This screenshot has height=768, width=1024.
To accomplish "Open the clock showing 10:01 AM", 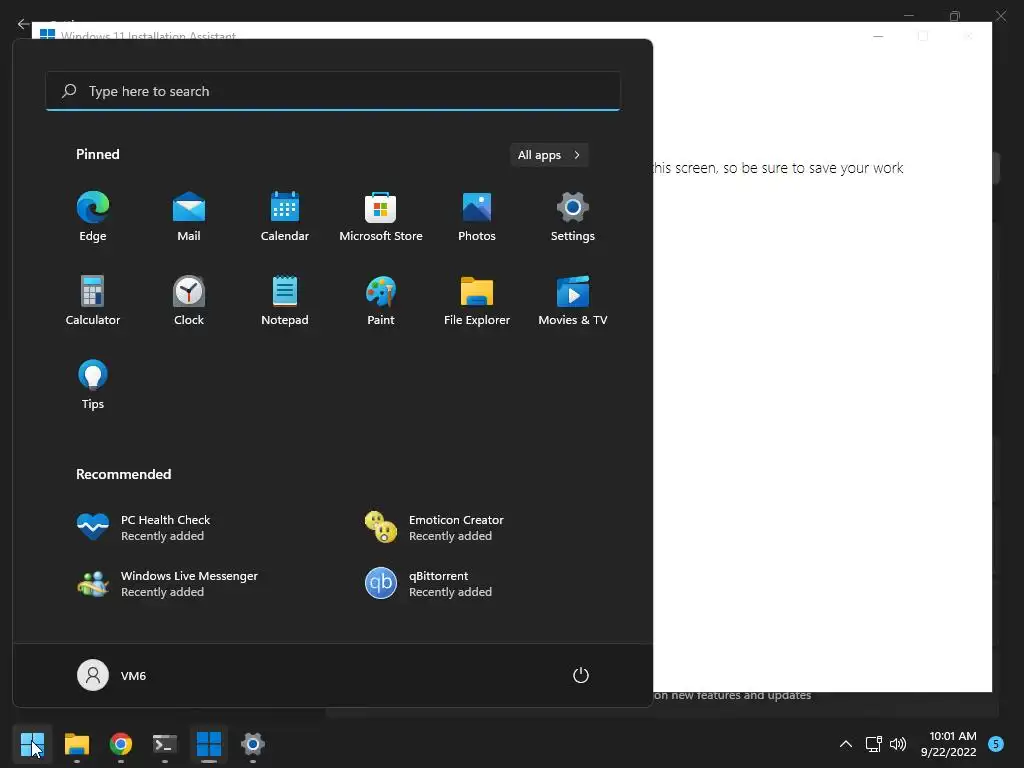I will pos(948,744).
